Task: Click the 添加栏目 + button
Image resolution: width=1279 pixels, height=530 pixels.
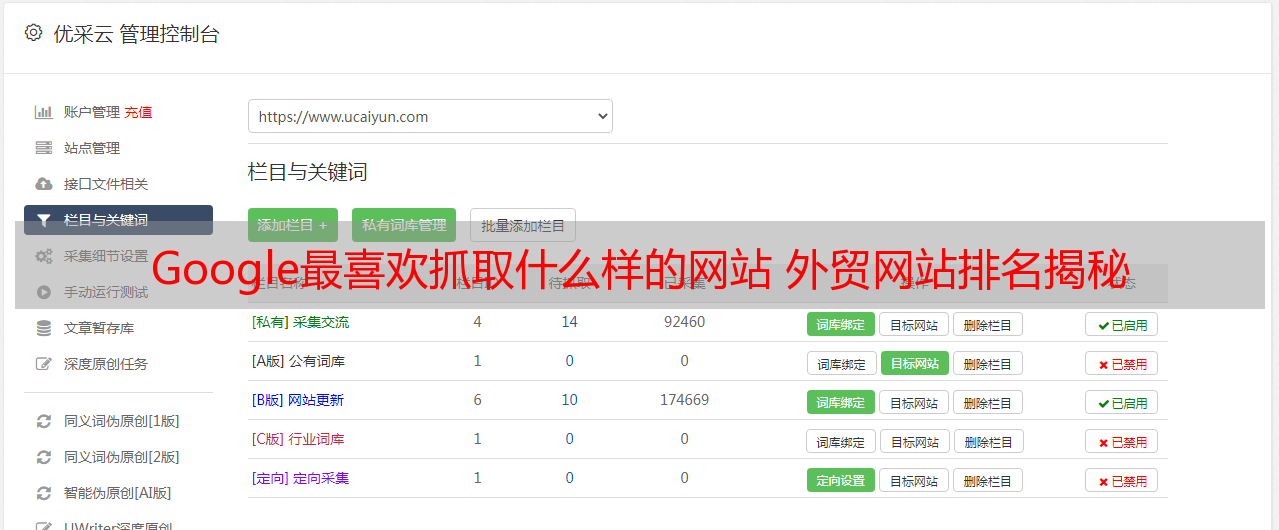Action: [293, 225]
